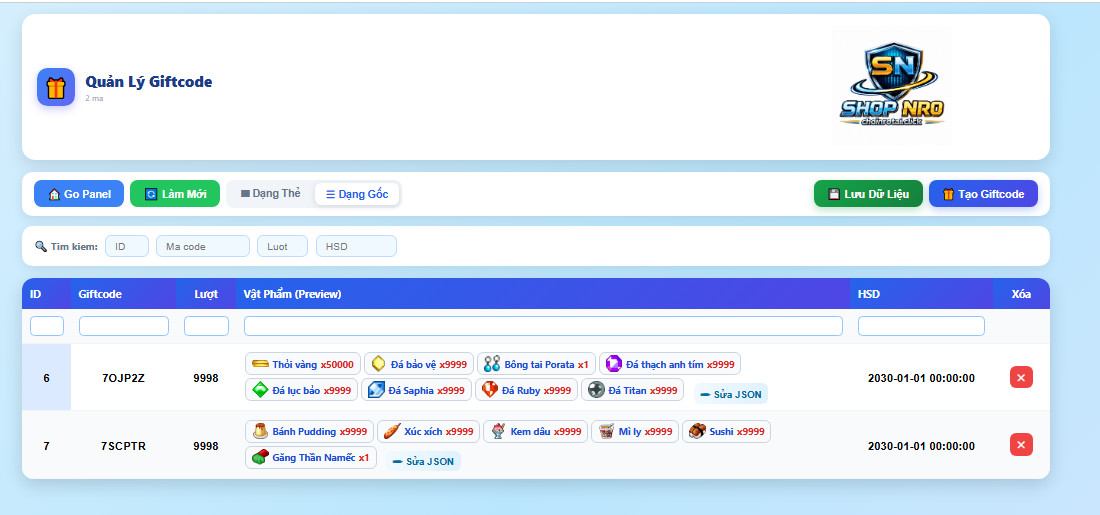Click the Bánh Pudding icon

(x=260, y=432)
